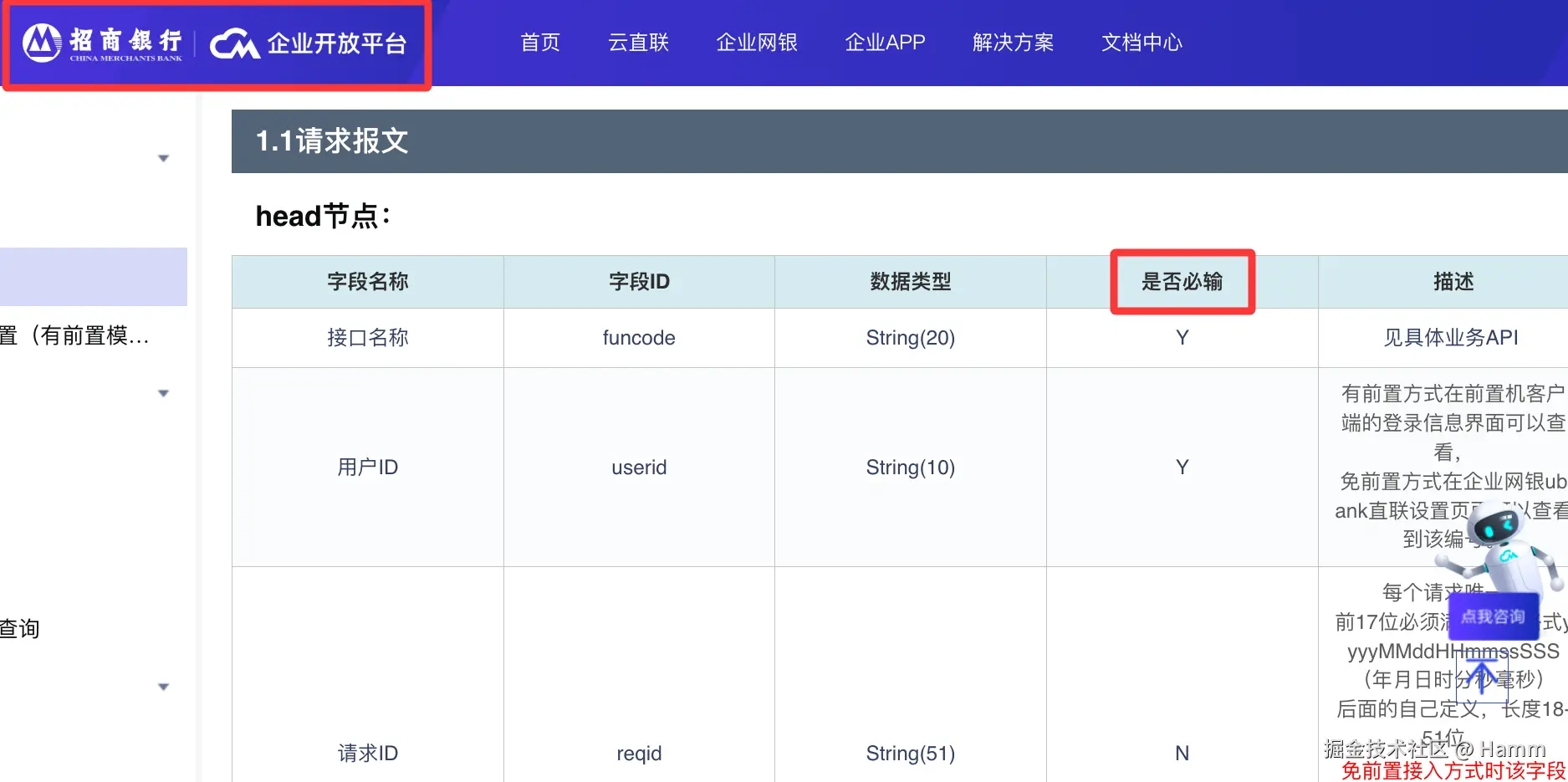Expand the middle sidebar dropdown arrow
The width and height of the screenshot is (1568, 782).
(x=164, y=393)
